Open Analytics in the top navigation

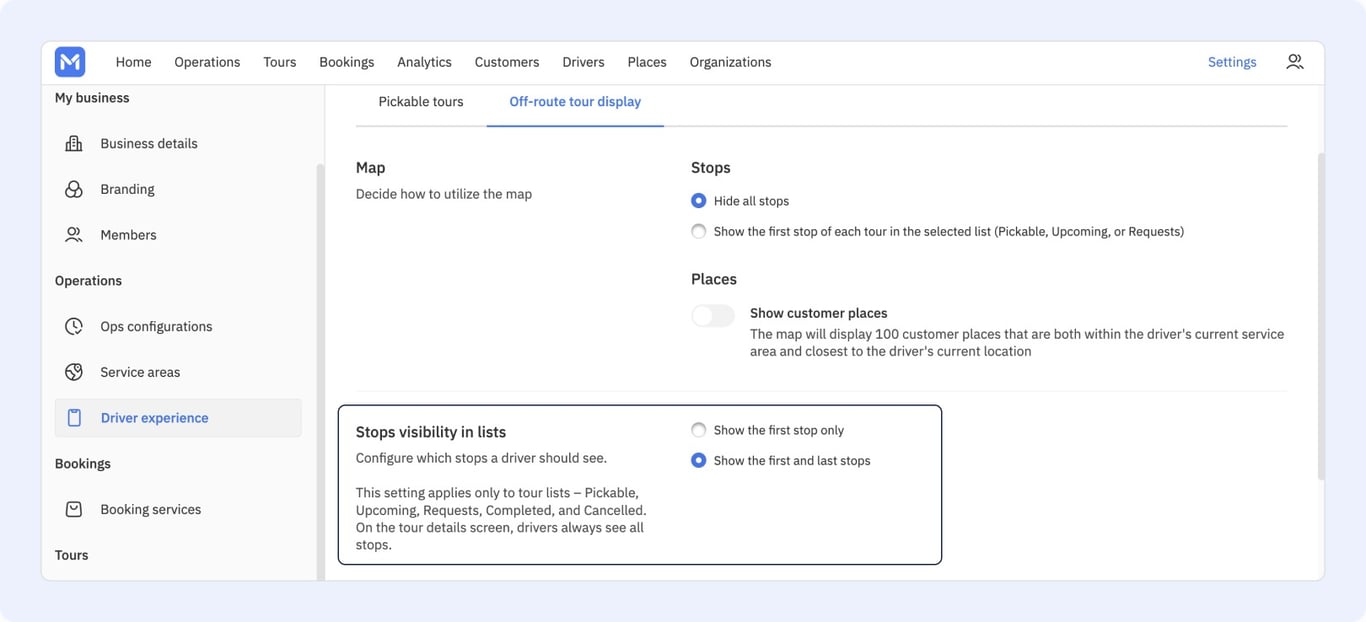point(424,62)
